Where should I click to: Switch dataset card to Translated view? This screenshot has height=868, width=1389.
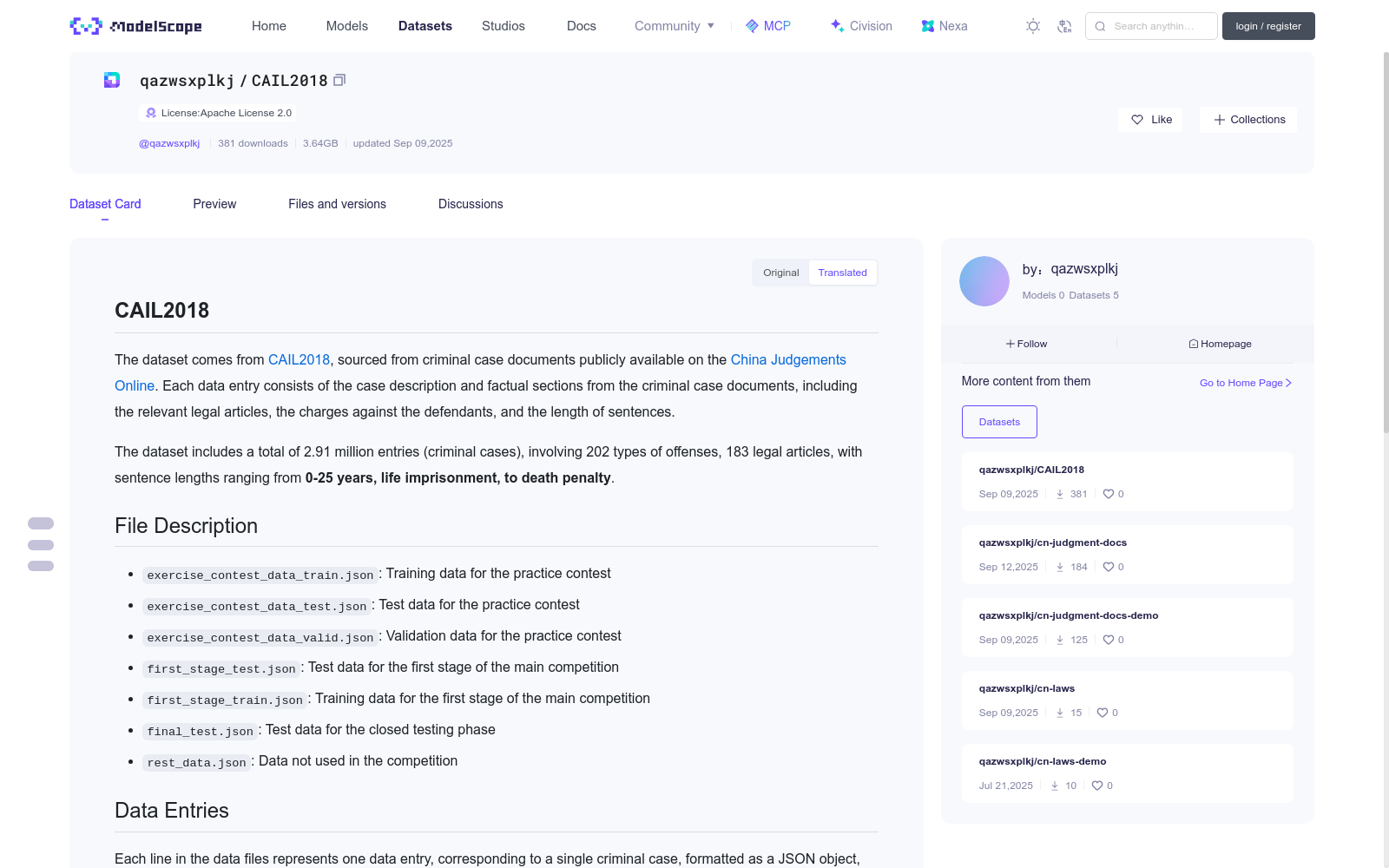pyautogui.click(x=842, y=273)
